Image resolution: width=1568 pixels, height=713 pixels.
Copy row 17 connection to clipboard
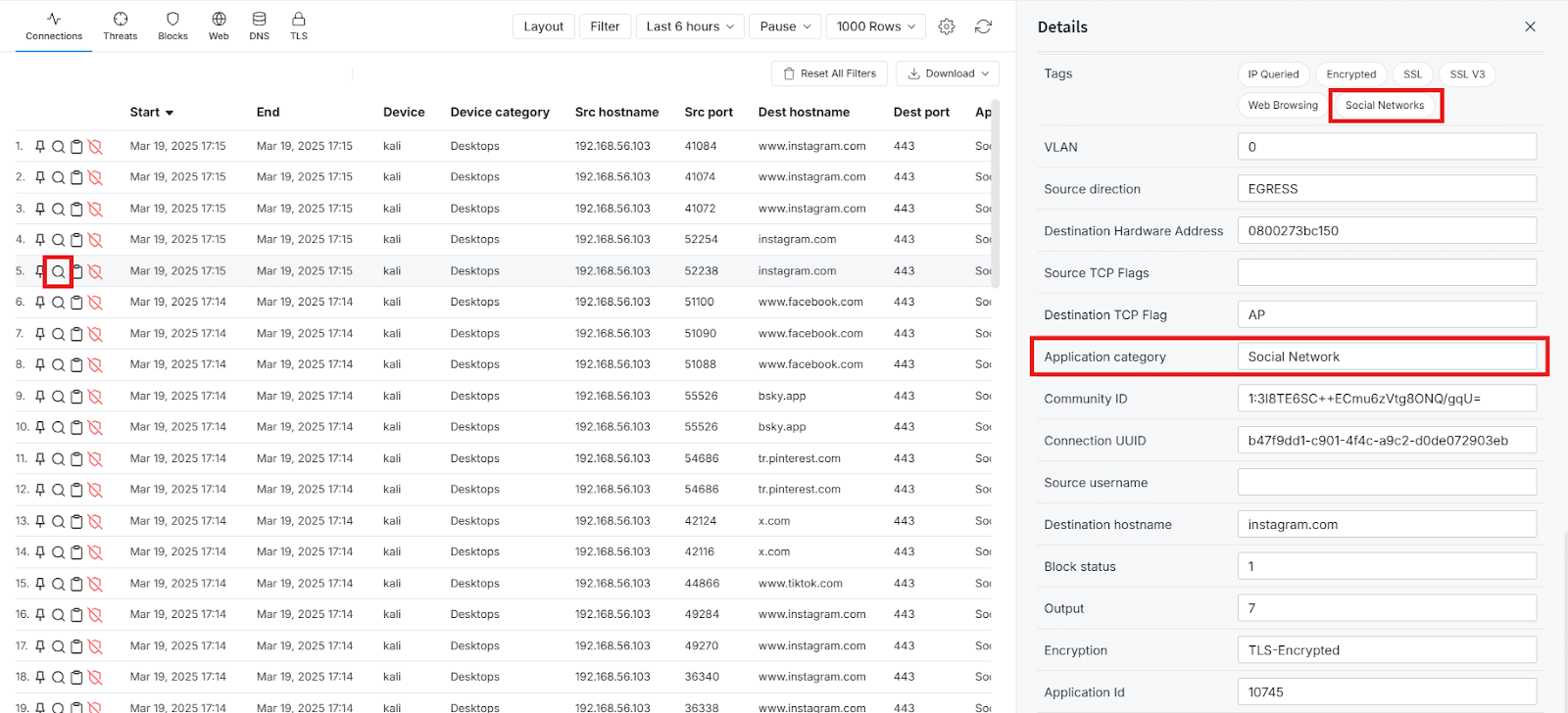76,646
